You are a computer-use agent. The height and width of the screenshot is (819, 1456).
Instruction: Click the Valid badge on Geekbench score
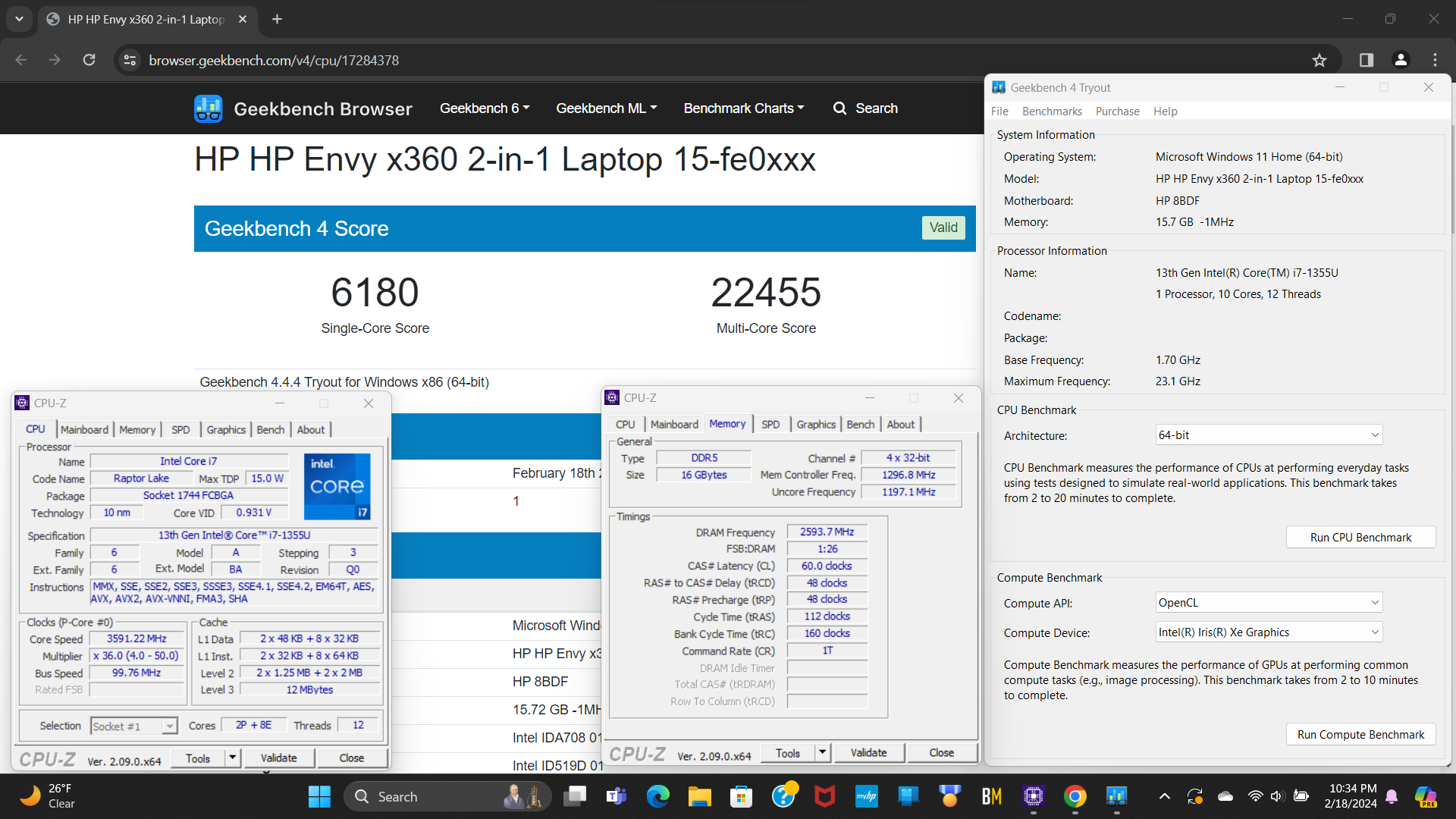click(x=943, y=227)
